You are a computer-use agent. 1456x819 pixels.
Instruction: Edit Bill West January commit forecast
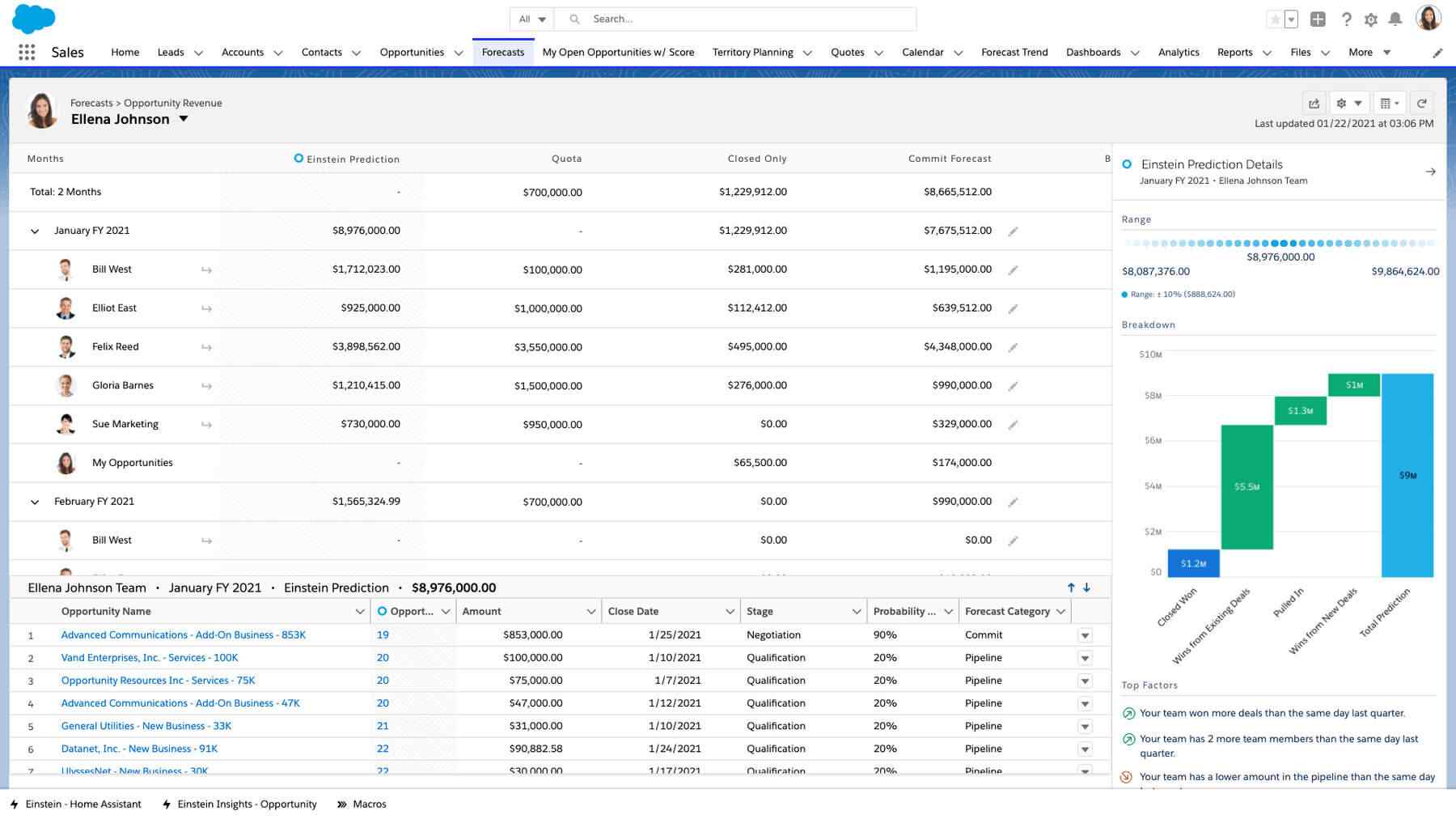[1013, 270]
